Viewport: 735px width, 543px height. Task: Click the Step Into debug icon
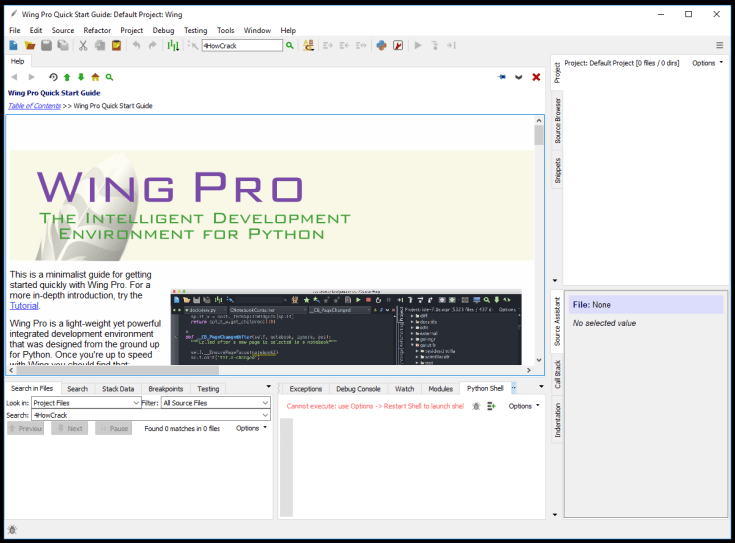click(435, 45)
